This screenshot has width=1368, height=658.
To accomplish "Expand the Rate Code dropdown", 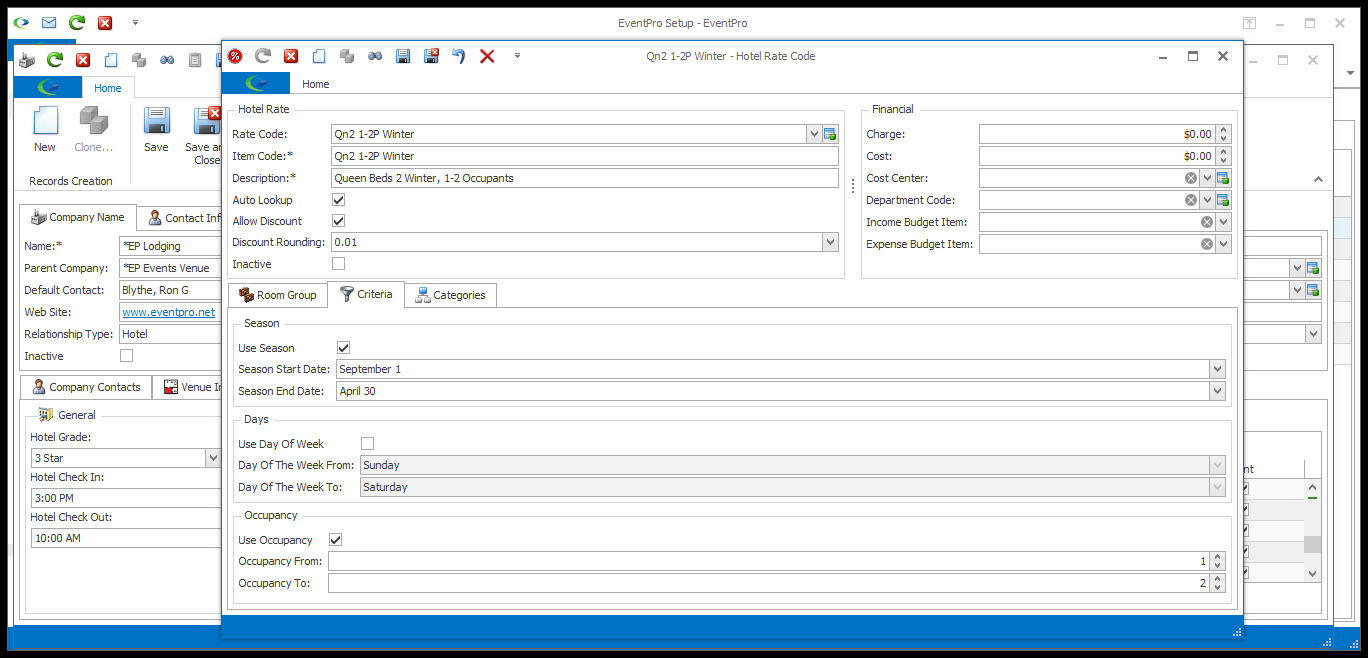I will click(x=814, y=134).
